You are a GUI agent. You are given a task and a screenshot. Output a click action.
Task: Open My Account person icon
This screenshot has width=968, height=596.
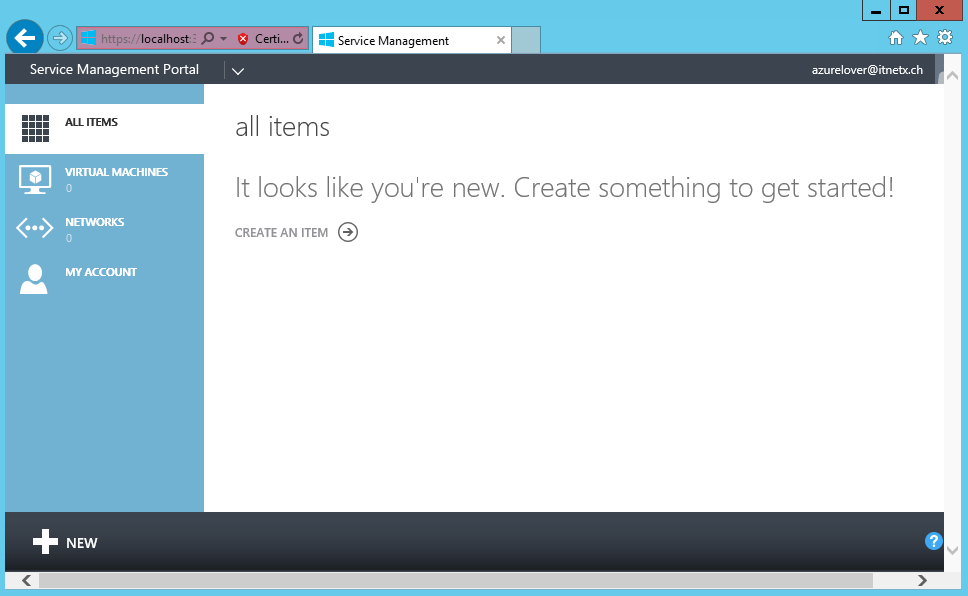point(34,279)
